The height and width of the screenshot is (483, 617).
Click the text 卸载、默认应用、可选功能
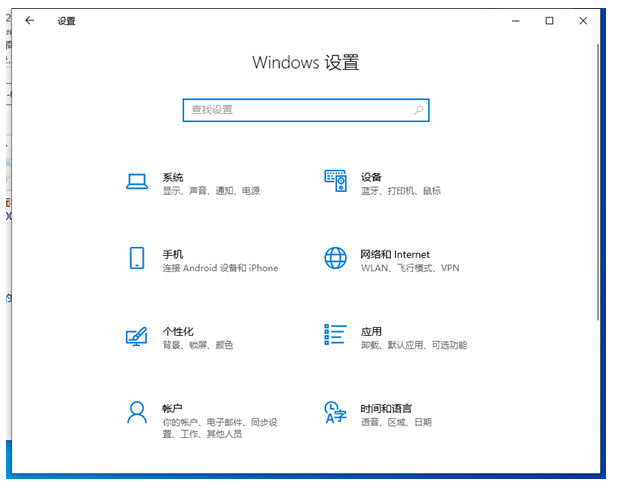414,345
